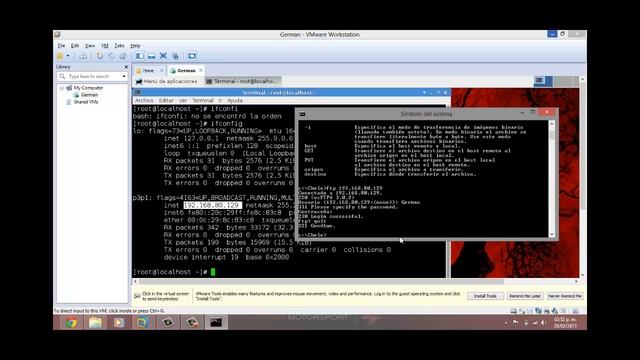Enter full screen mode icon

point(163,56)
